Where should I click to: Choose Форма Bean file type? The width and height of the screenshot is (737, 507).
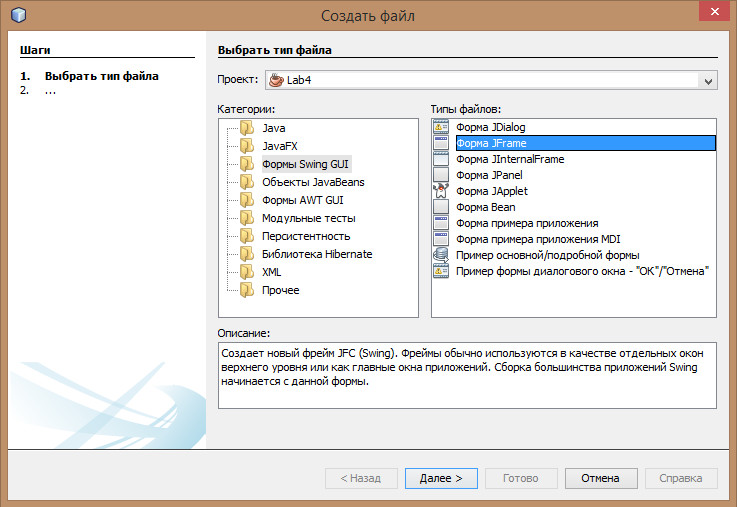[x=486, y=207]
